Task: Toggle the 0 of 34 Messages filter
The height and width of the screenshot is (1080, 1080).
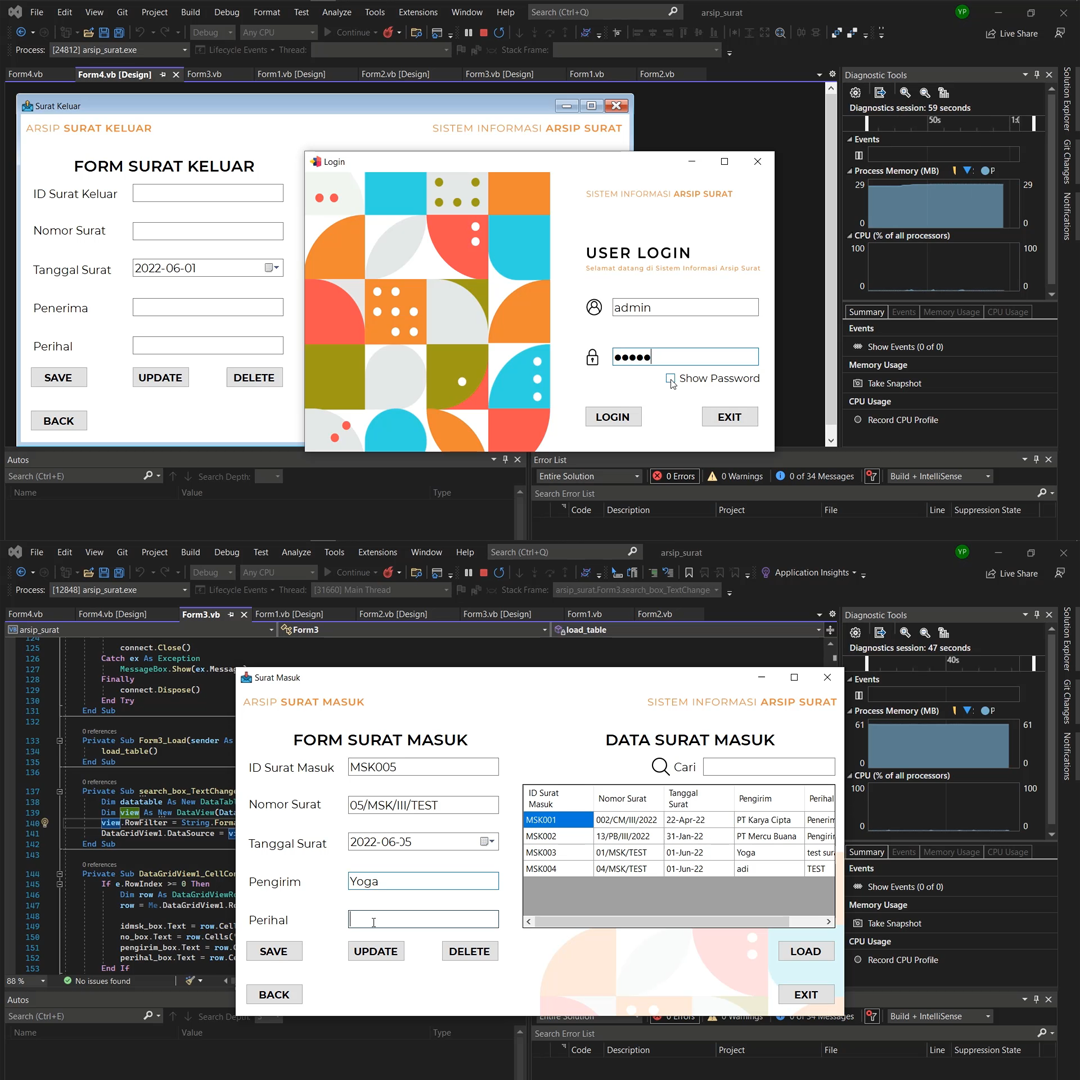Action: click(814, 476)
